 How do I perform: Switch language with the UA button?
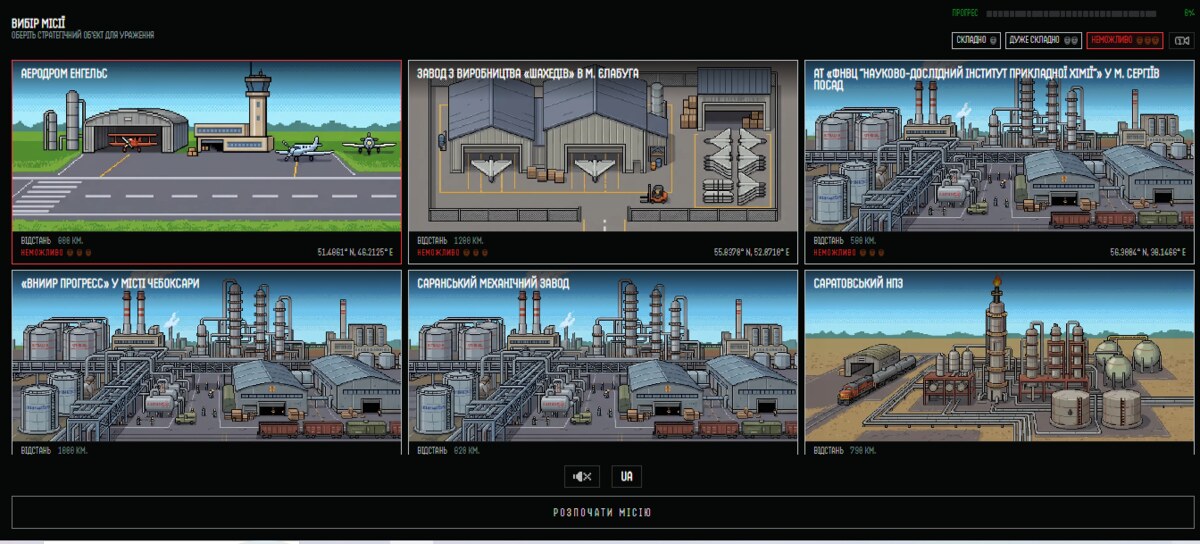(627, 476)
